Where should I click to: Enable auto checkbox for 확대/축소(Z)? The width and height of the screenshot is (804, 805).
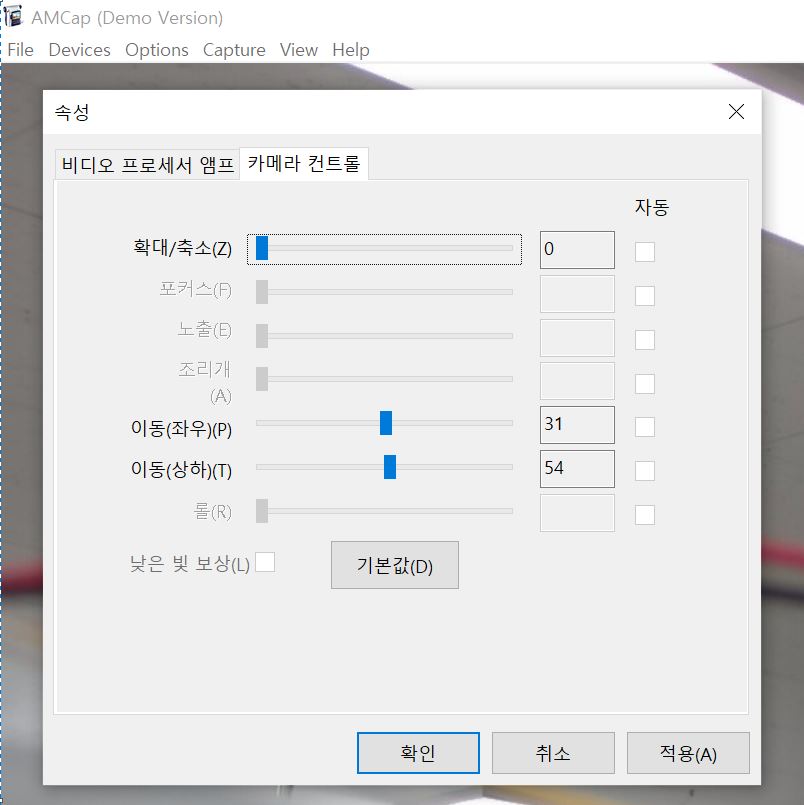(645, 252)
